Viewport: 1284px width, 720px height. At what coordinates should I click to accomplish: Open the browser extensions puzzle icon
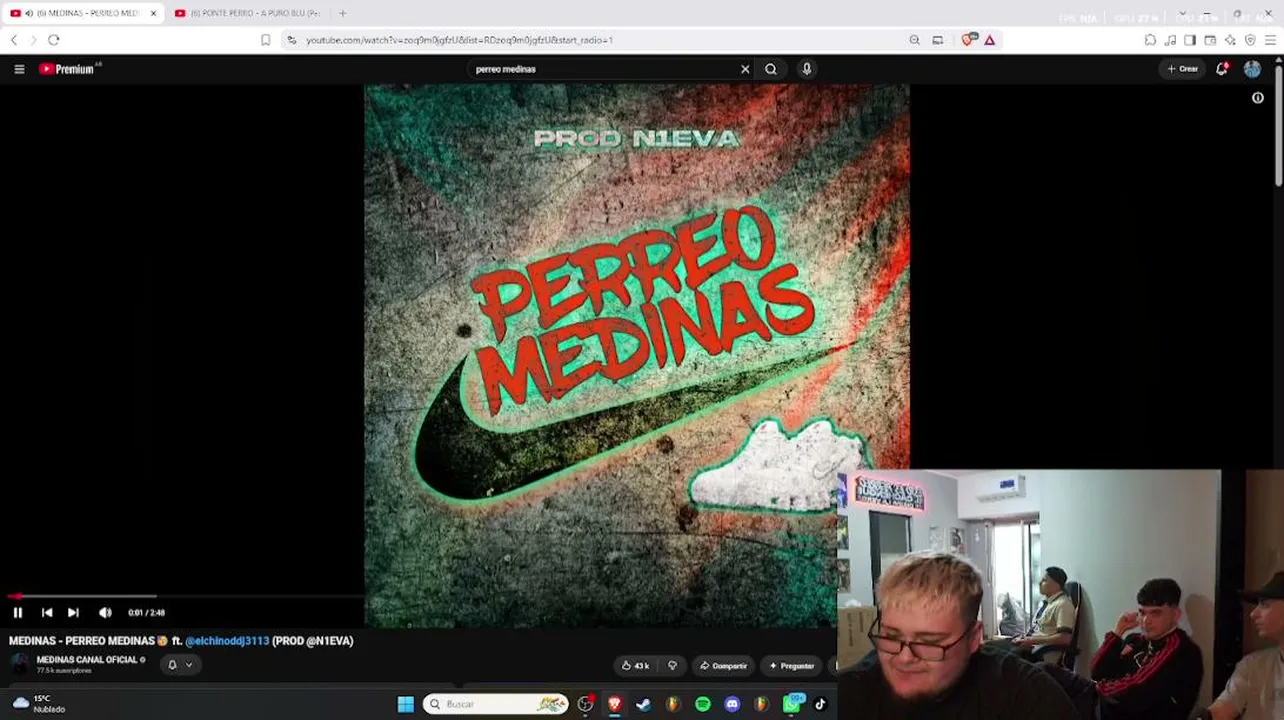point(1150,40)
